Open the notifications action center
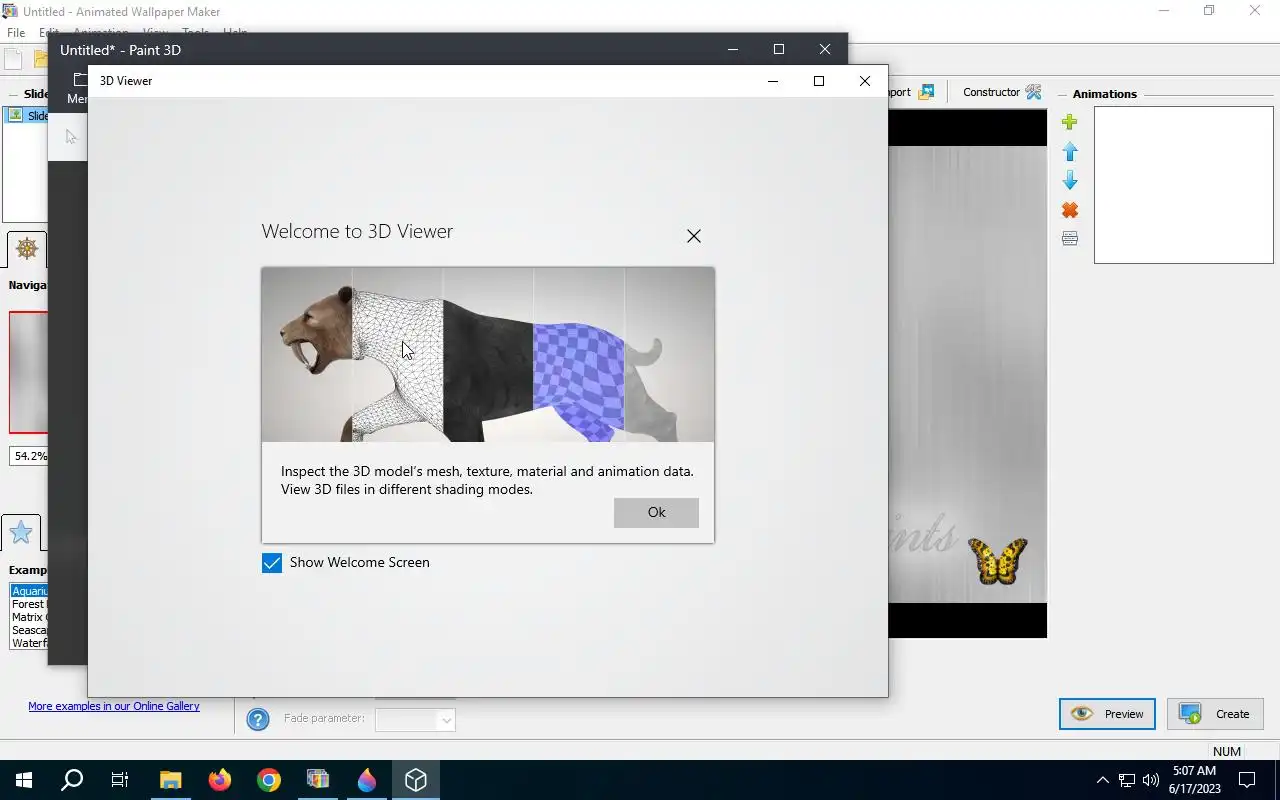Viewport: 1280px width, 800px height. pos(1247,780)
